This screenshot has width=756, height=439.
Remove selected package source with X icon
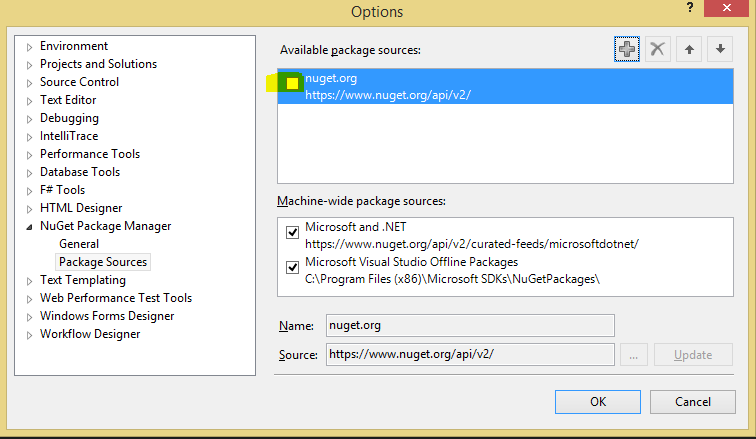coord(658,49)
